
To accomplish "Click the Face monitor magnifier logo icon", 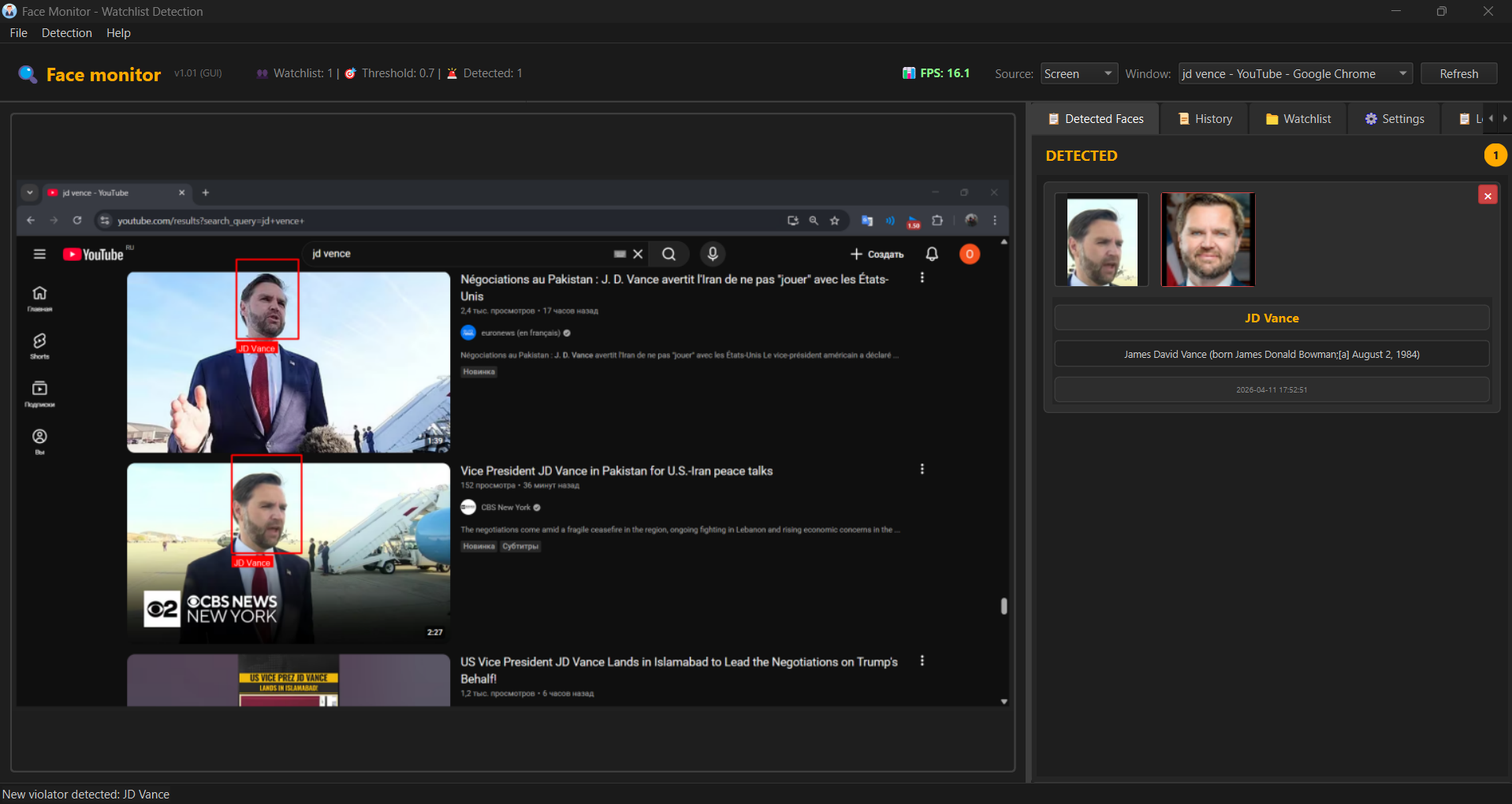I will click(x=28, y=74).
